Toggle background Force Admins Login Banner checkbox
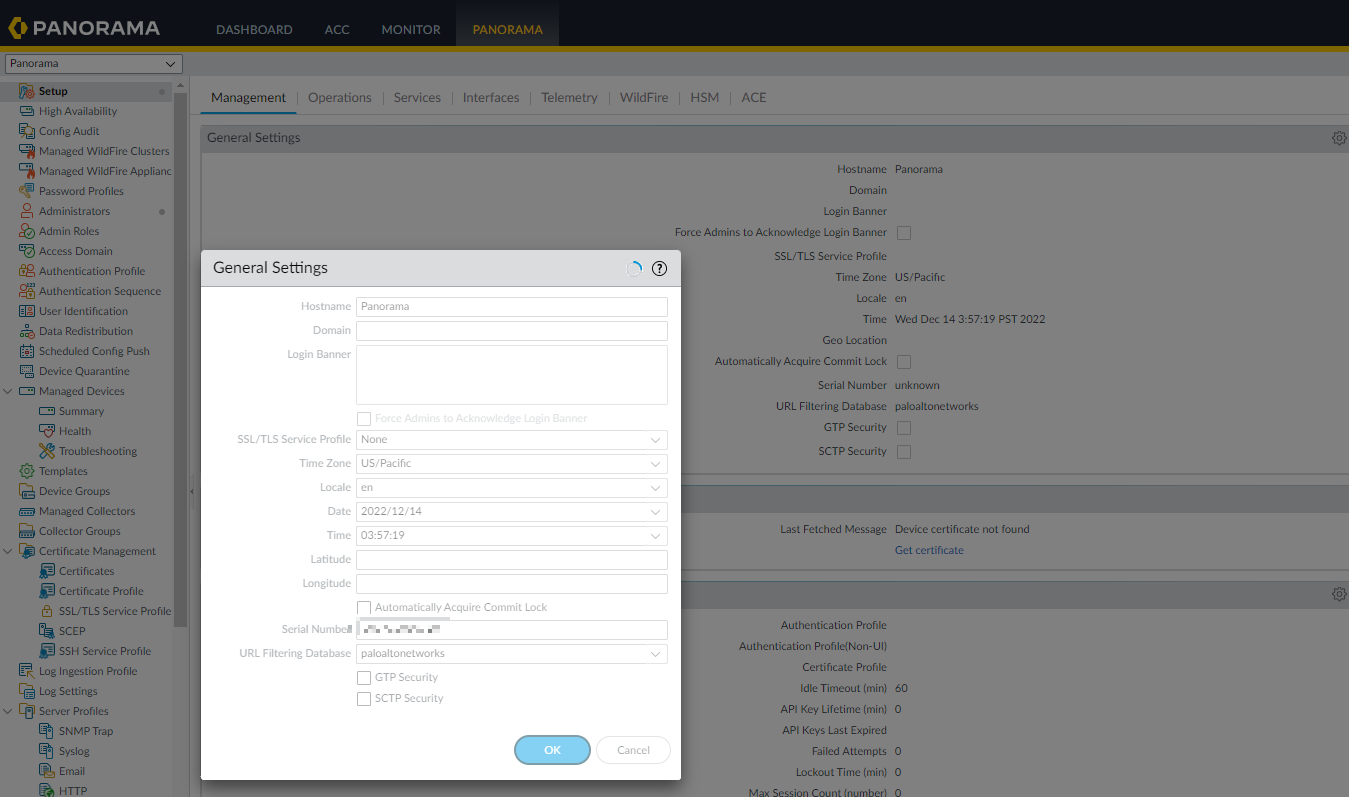 point(904,232)
